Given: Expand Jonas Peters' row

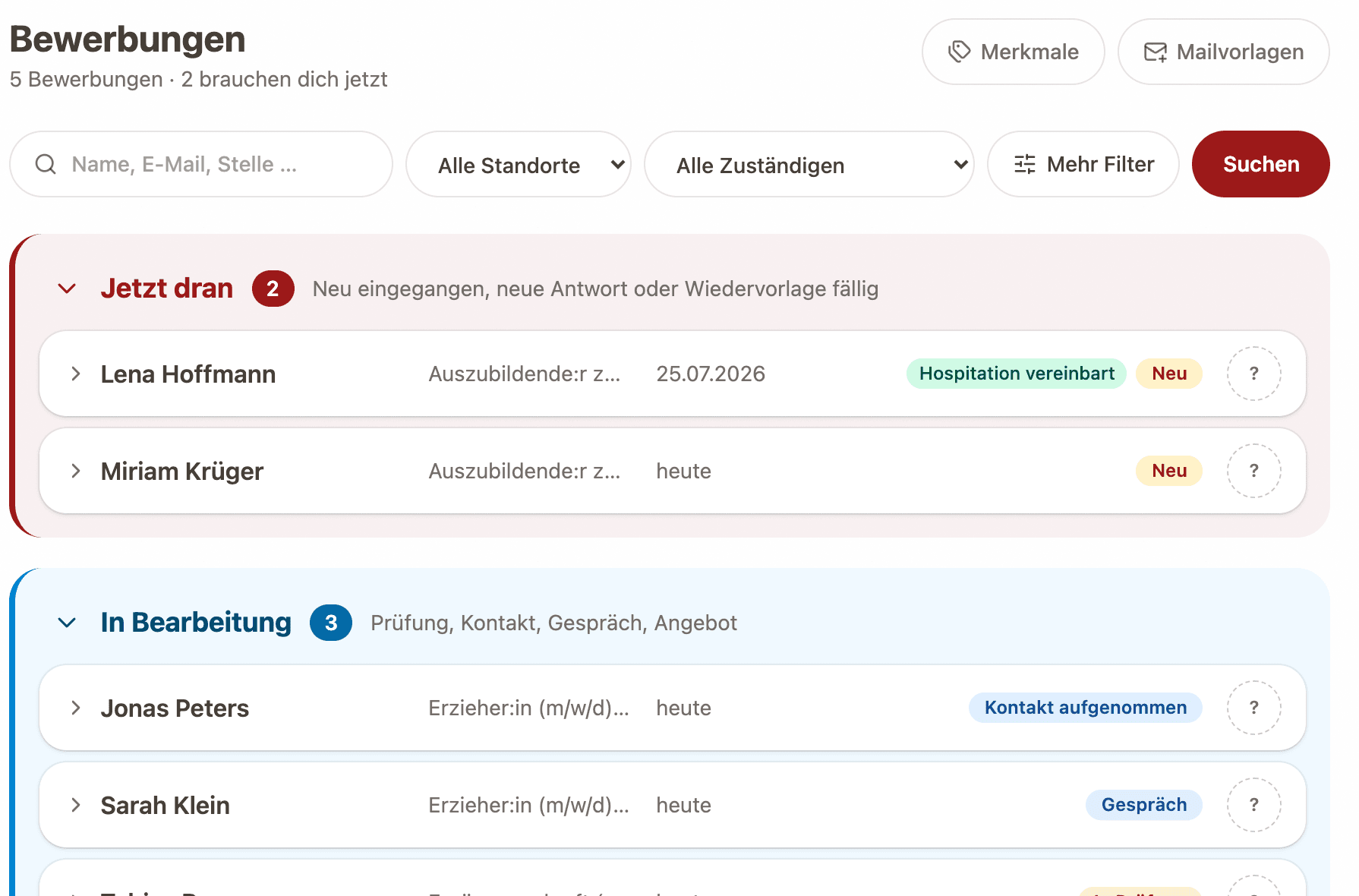Looking at the screenshot, I should point(75,708).
